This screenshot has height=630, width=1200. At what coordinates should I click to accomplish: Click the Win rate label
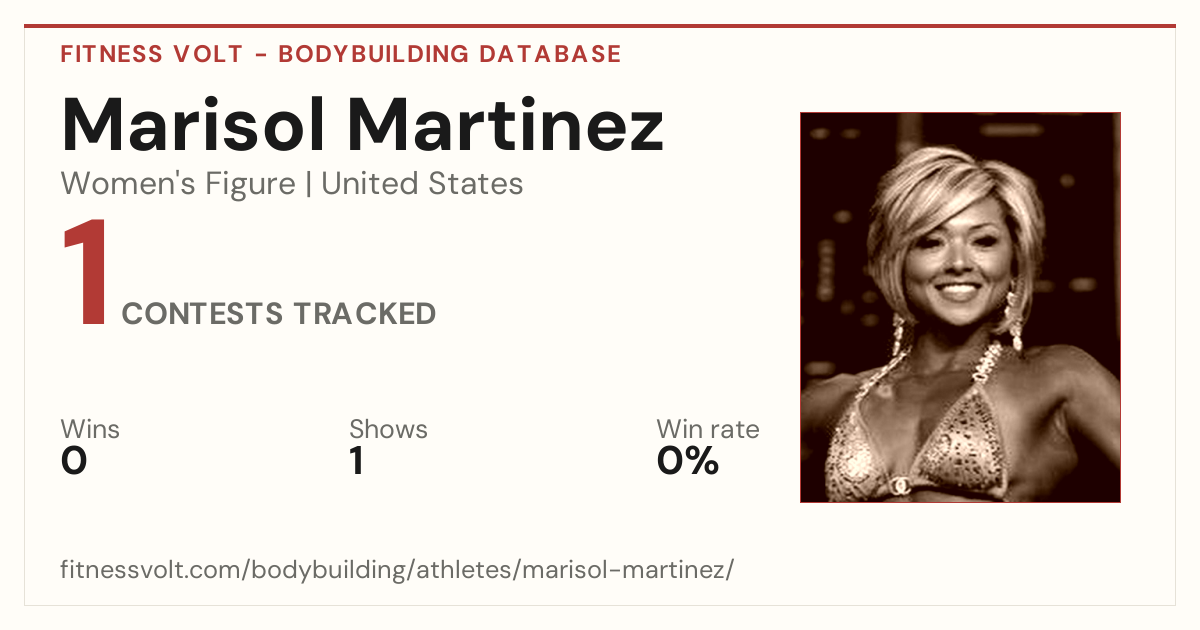pyautogui.click(x=708, y=430)
